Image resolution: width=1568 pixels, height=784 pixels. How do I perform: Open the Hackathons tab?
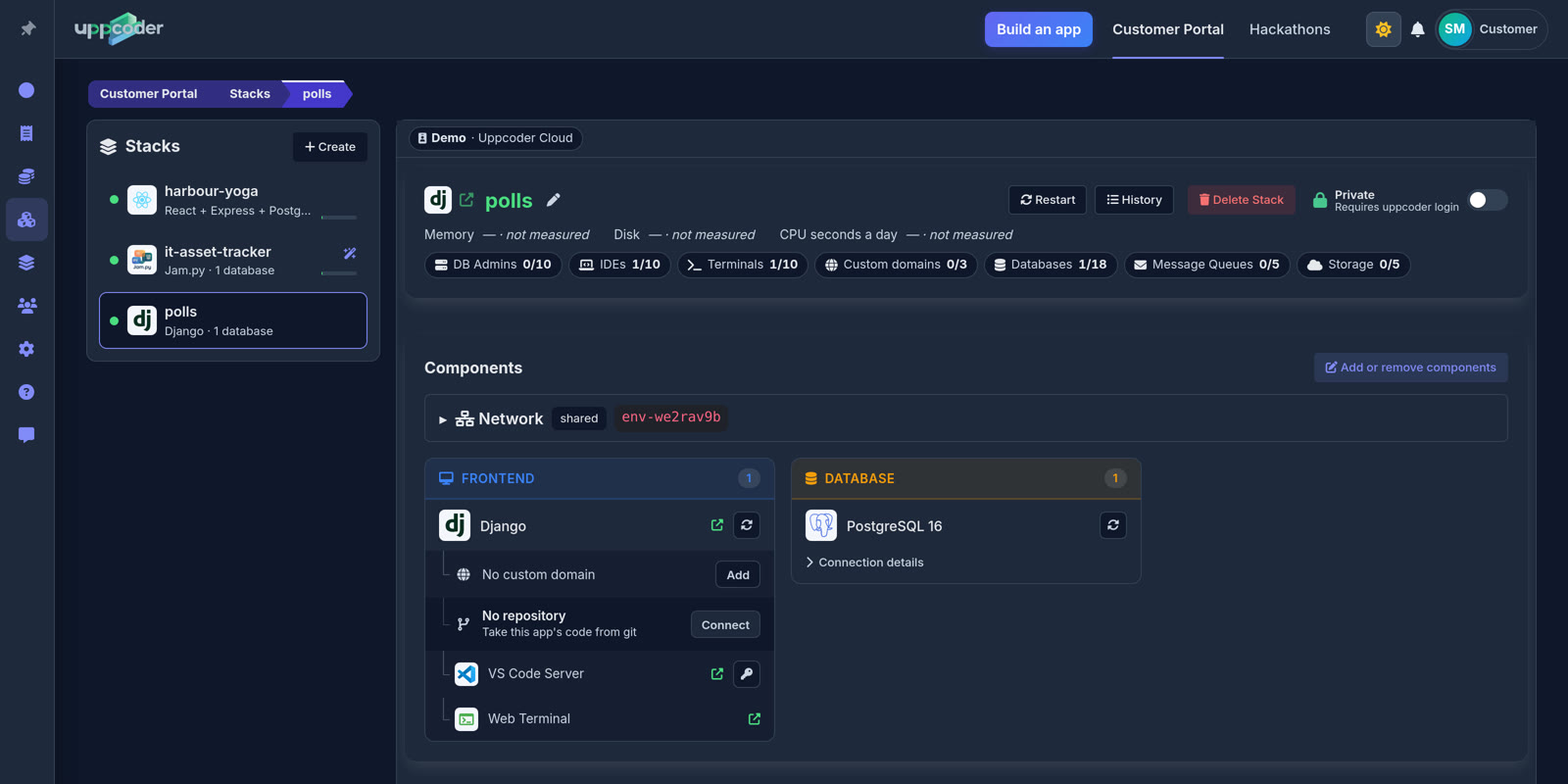point(1290,29)
